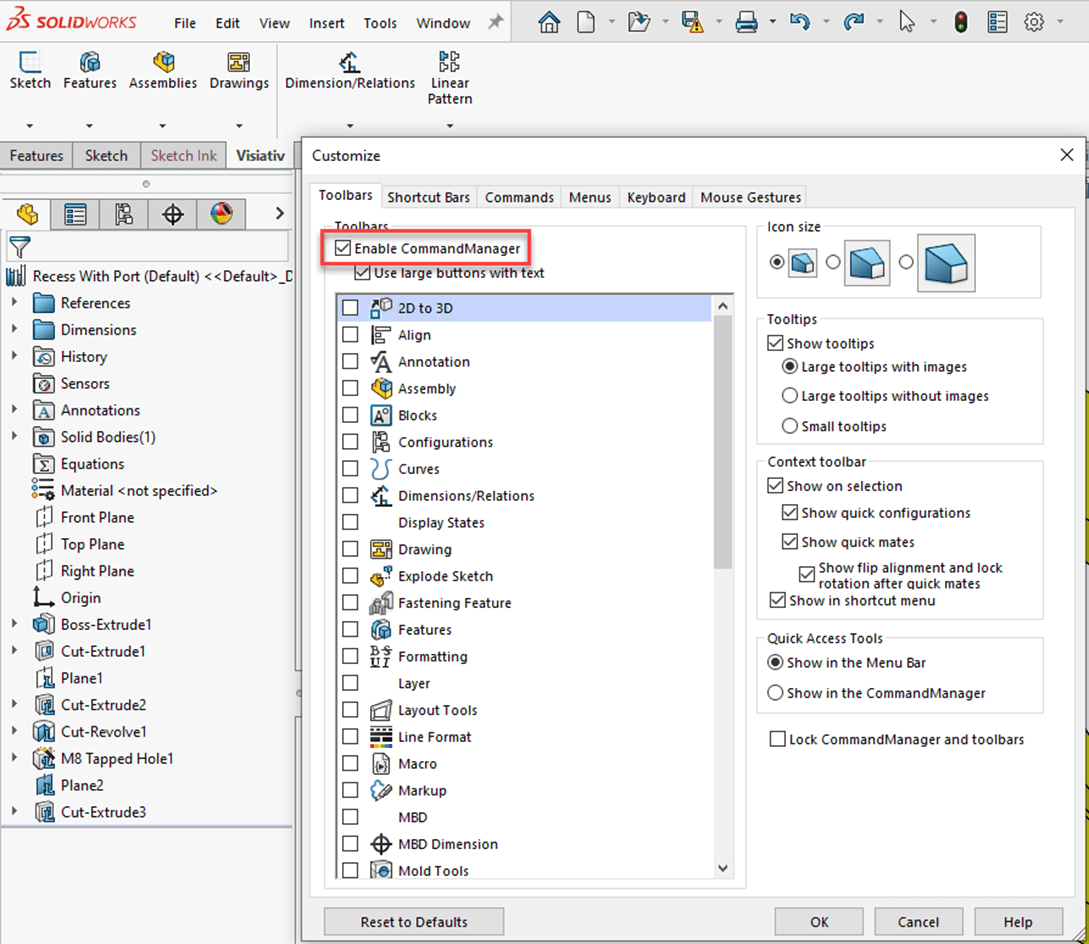The width and height of the screenshot is (1089, 944).
Task: Open the Insert menu
Action: tap(326, 23)
